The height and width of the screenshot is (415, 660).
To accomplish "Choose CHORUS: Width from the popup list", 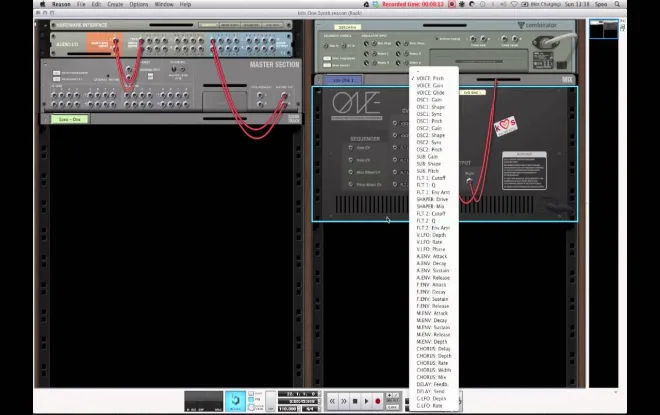I will pyautogui.click(x=434, y=370).
